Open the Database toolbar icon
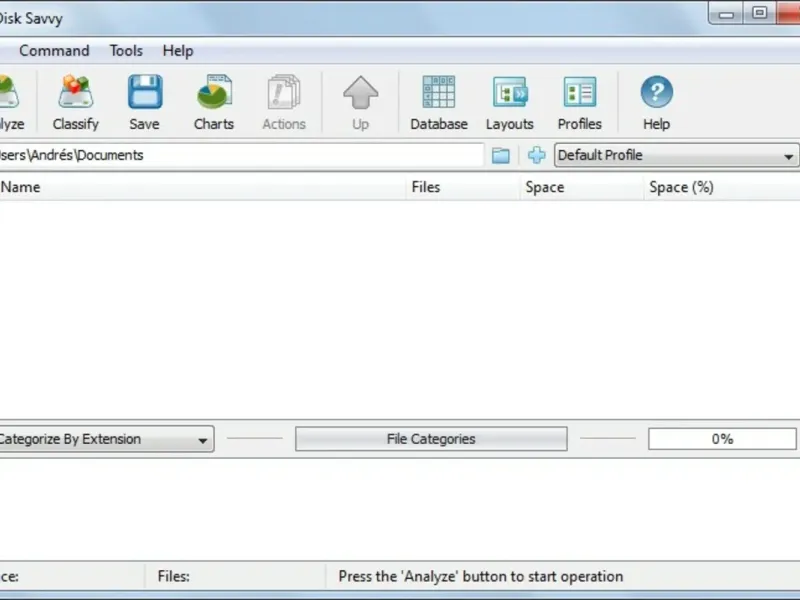Screen dimensions: 800x600 point(439,103)
